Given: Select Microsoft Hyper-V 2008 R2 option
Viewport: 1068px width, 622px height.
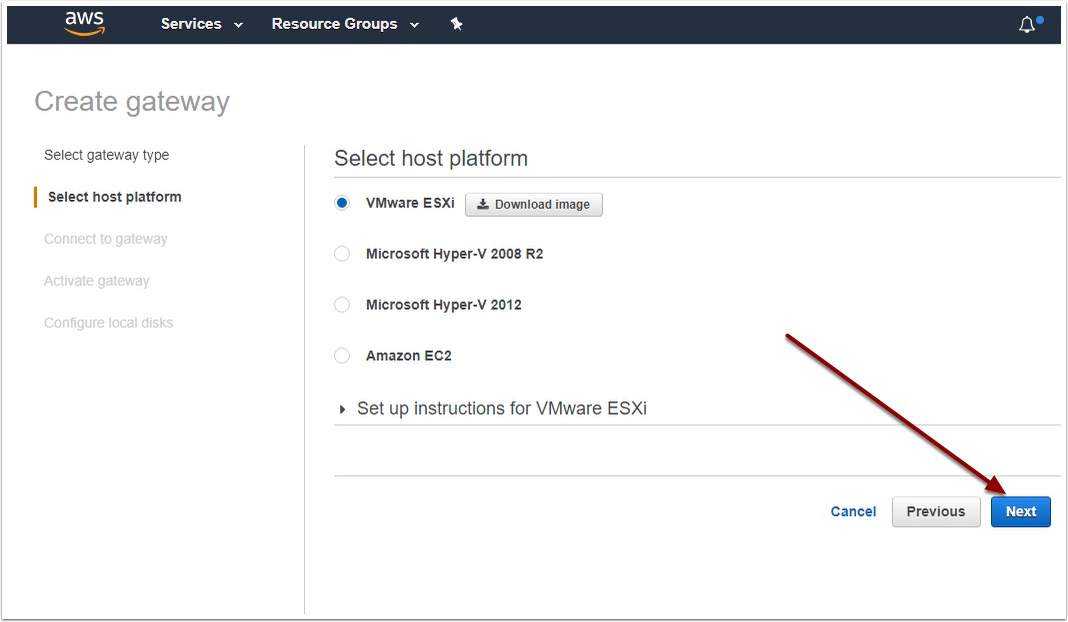Looking at the screenshot, I should click(x=342, y=254).
